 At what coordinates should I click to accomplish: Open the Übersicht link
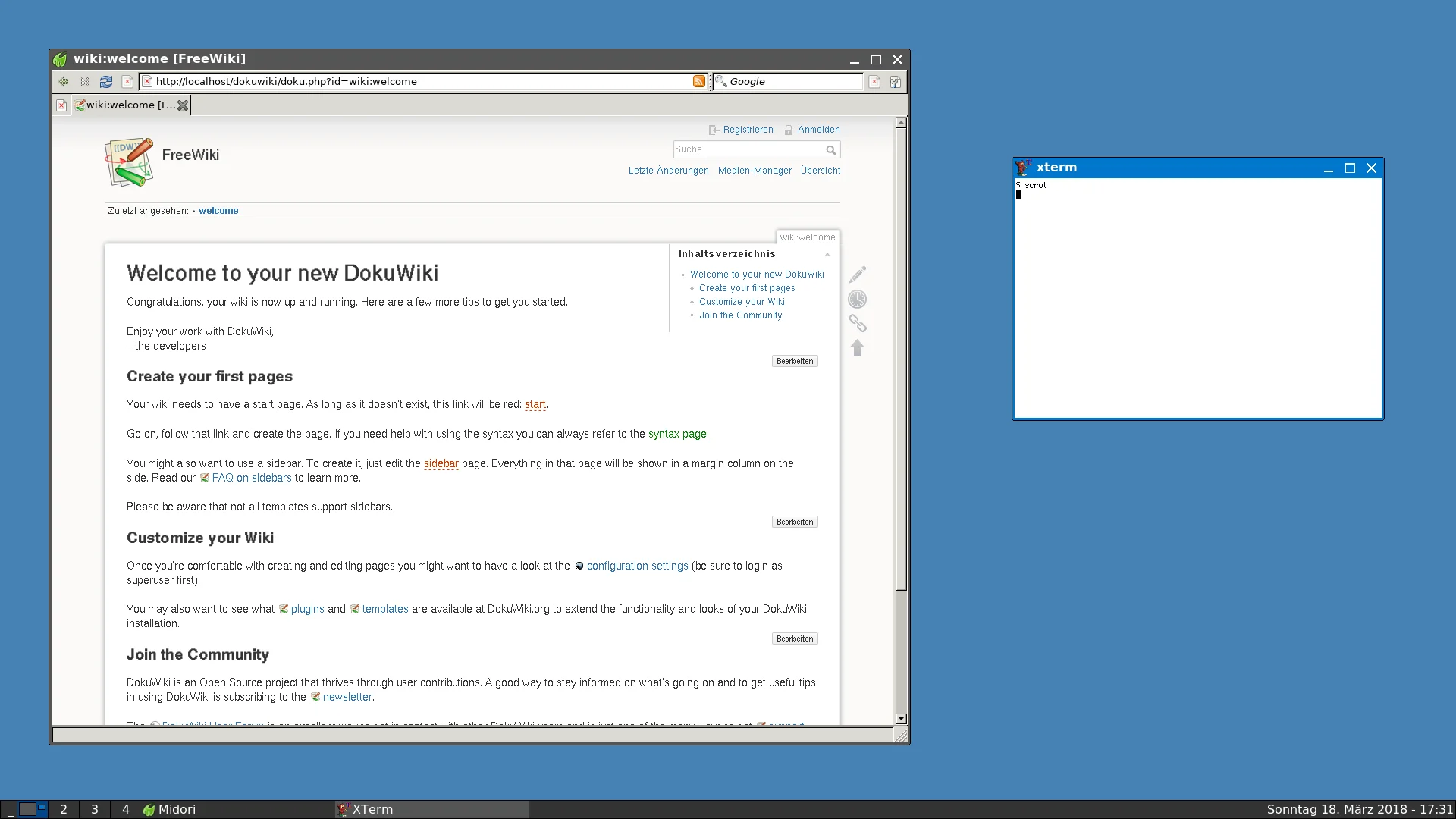coord(821,171)
